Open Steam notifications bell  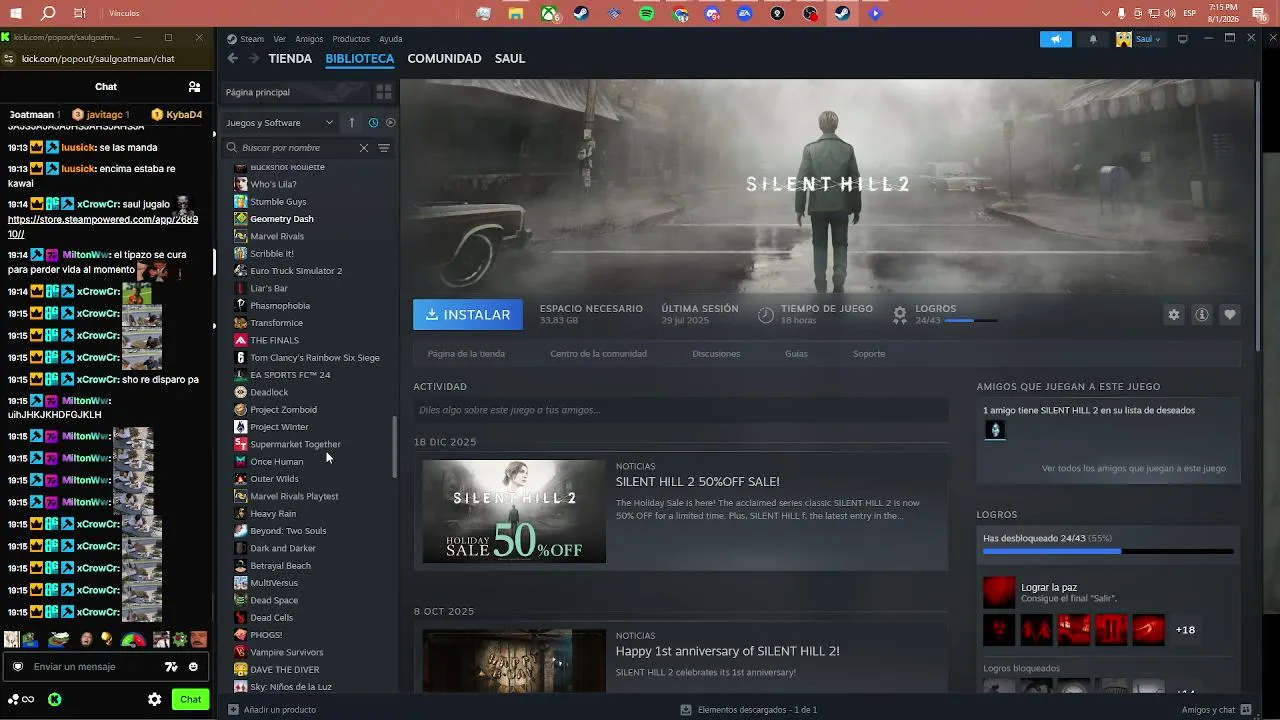click(x=1093, y=39)
